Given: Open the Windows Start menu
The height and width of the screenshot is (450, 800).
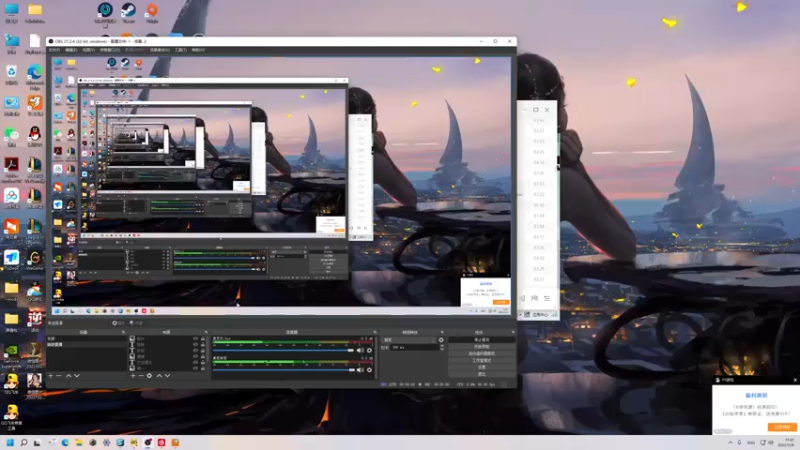Looking at the screenshot, I should tap(10, 442).
